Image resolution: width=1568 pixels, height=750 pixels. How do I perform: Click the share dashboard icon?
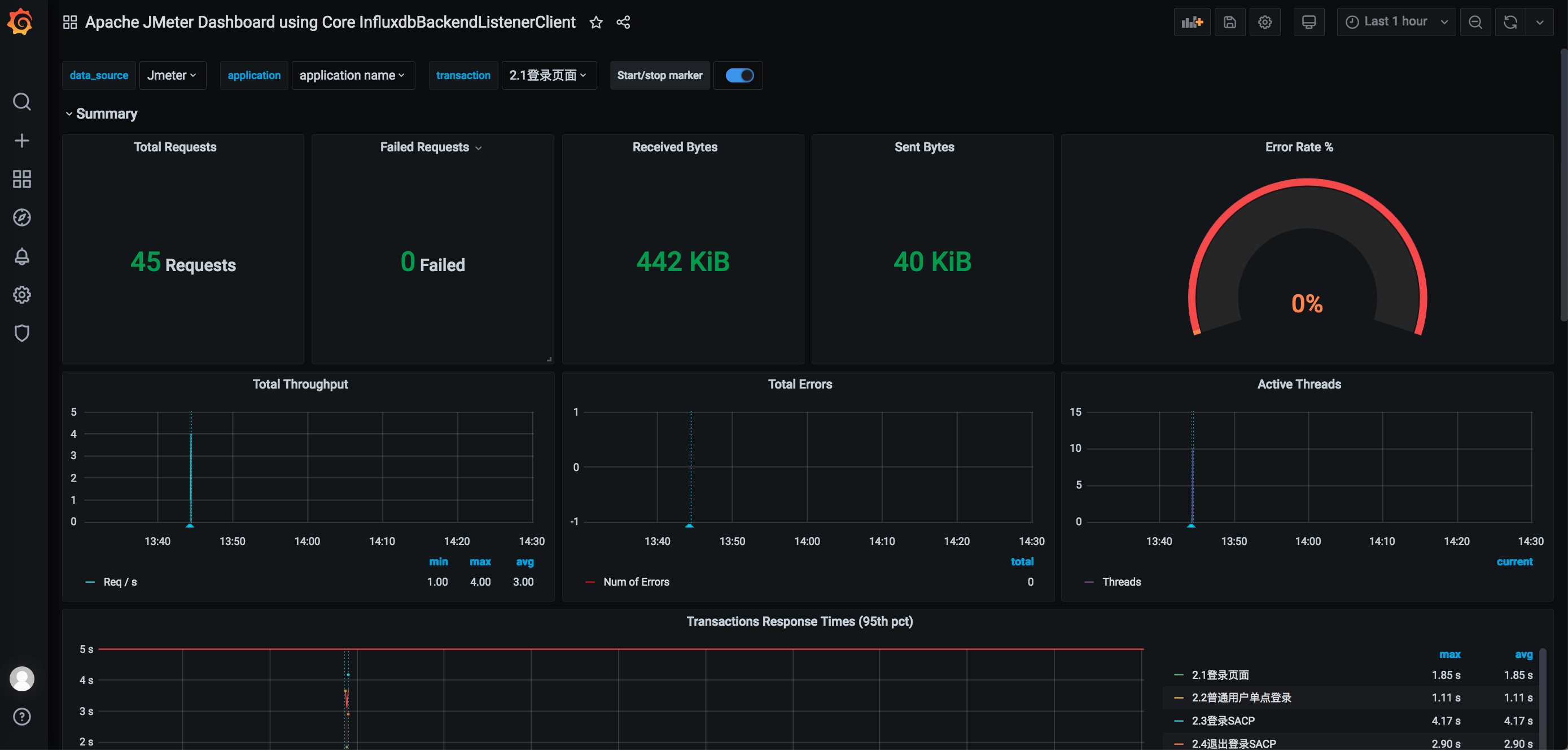pos(623,23)
